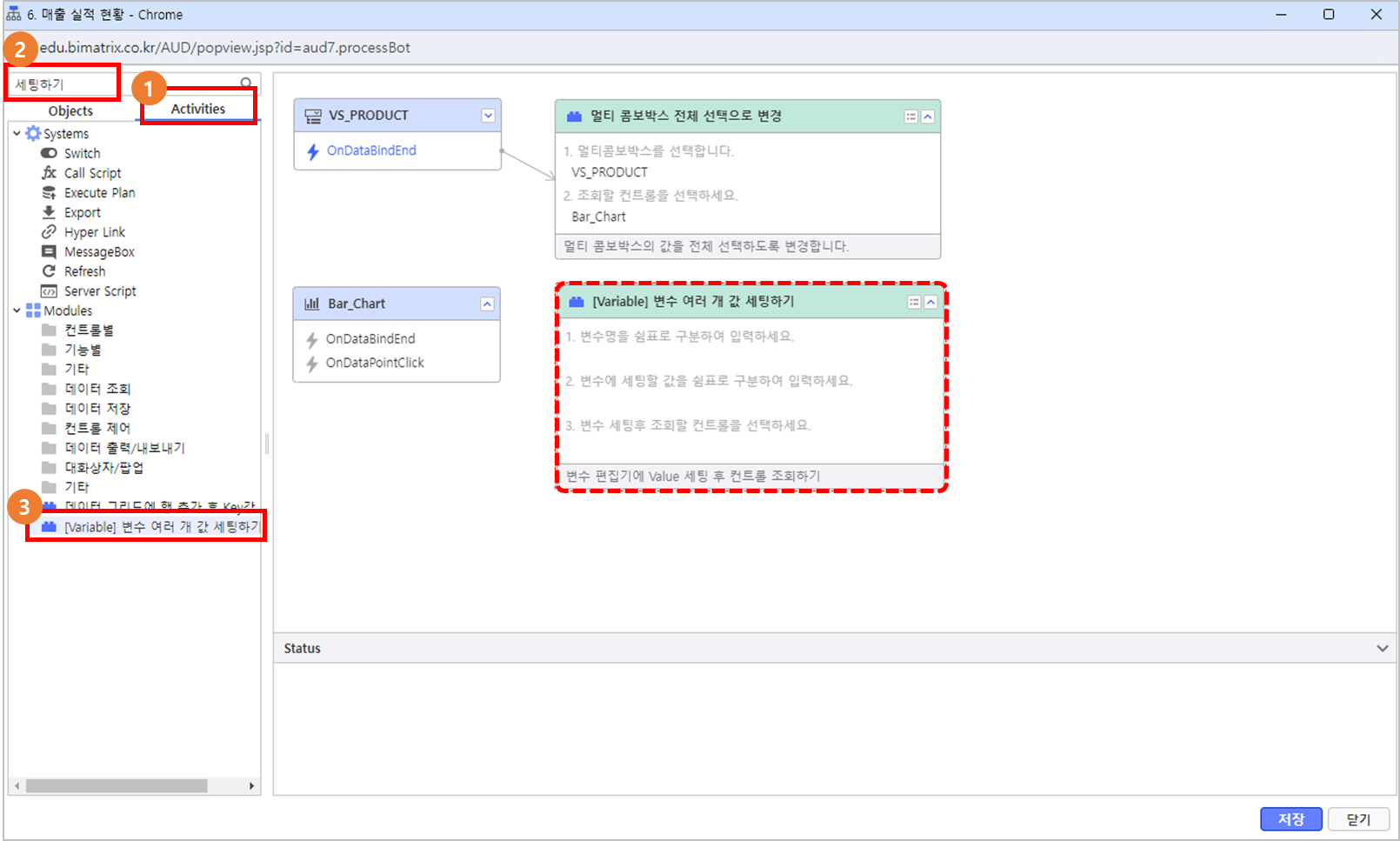Select the Server Script icon

49,291
